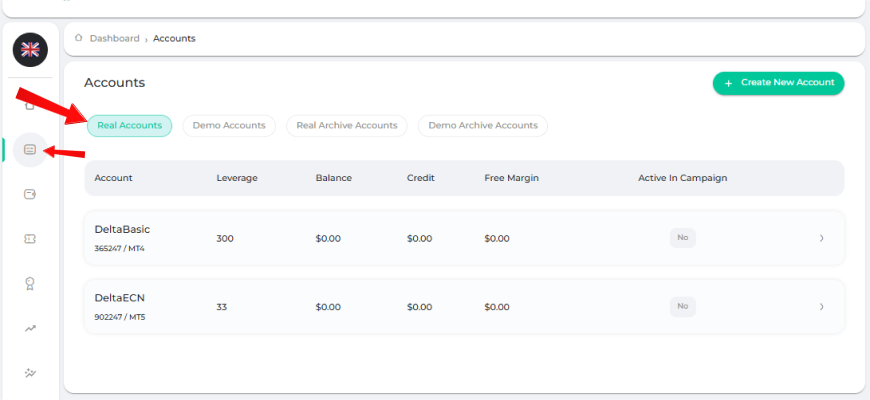
Task: Click DeltaBasic credit $0.00
Action: coord(419,239)
